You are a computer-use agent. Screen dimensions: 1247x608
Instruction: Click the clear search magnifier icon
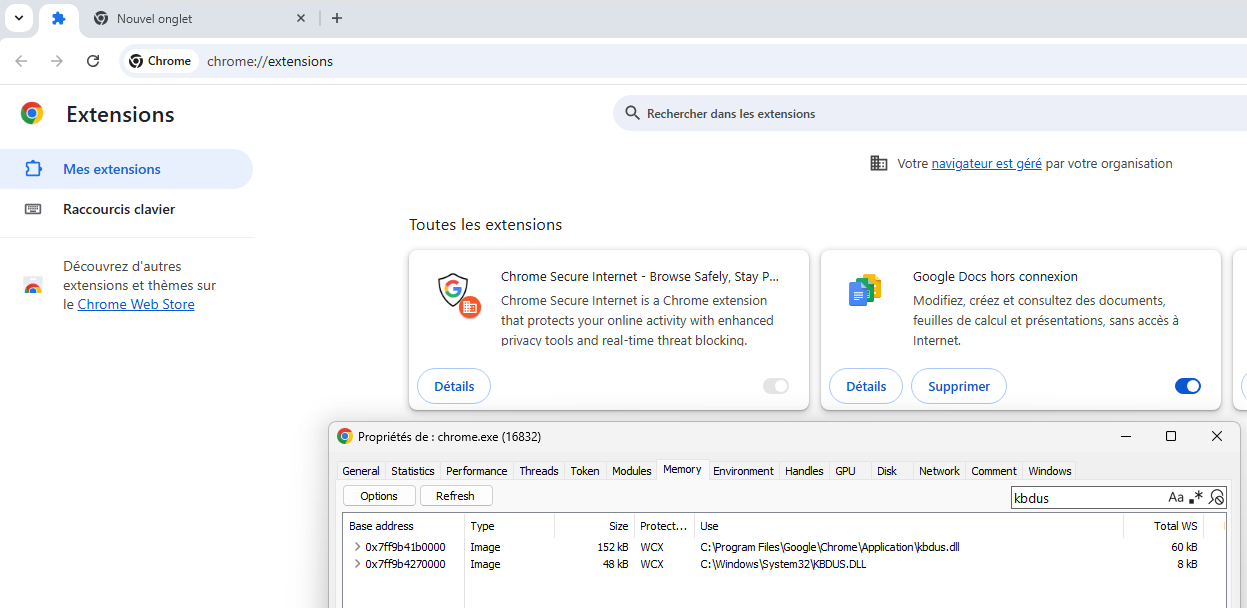coord(1216,497)
